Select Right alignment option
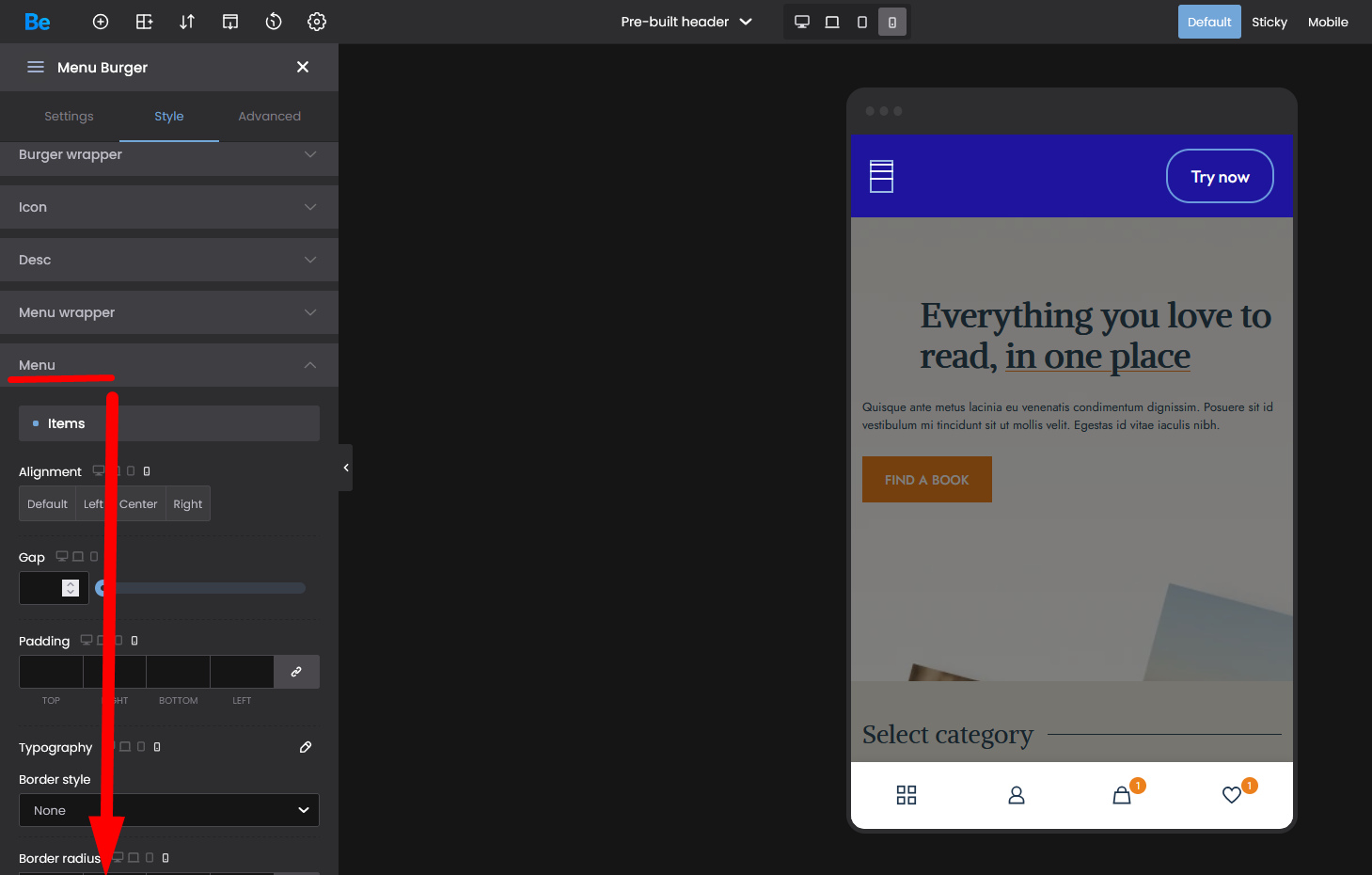This screenshot has height=875, width=1372. coord(188,504)
